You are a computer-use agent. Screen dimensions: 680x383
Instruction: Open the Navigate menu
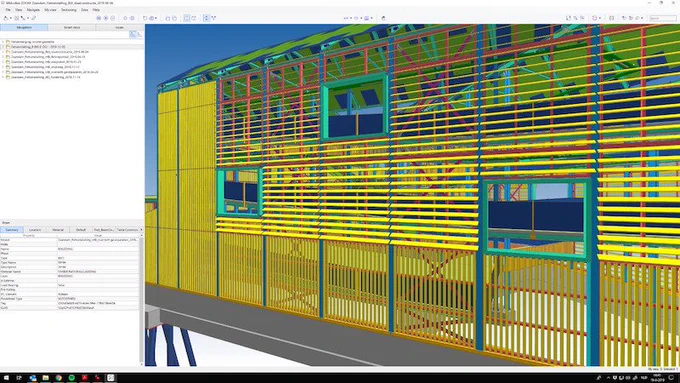[33, 10]
